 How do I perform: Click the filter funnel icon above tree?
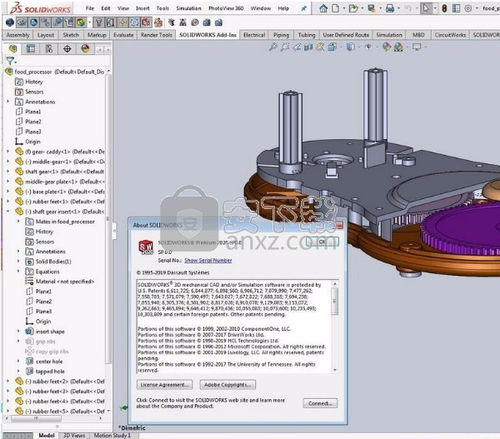point(10,61)
